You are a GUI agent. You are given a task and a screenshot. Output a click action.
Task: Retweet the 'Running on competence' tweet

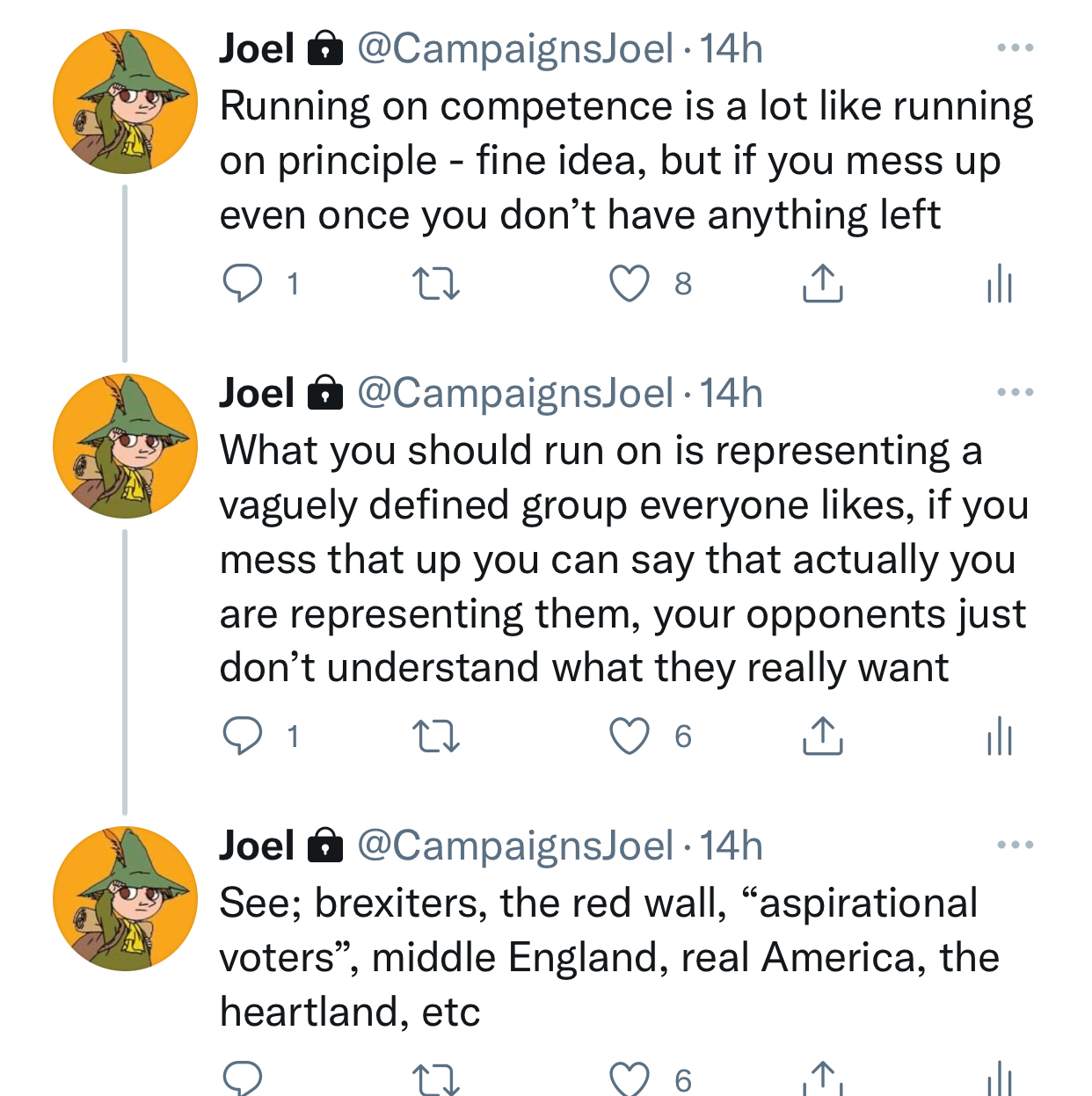tap(436, 284)
